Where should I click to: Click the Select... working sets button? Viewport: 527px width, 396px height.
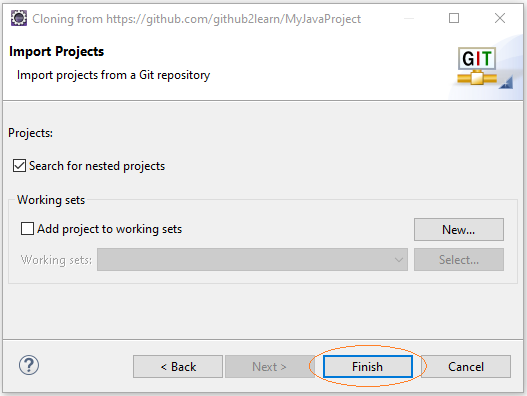point(459,260)
